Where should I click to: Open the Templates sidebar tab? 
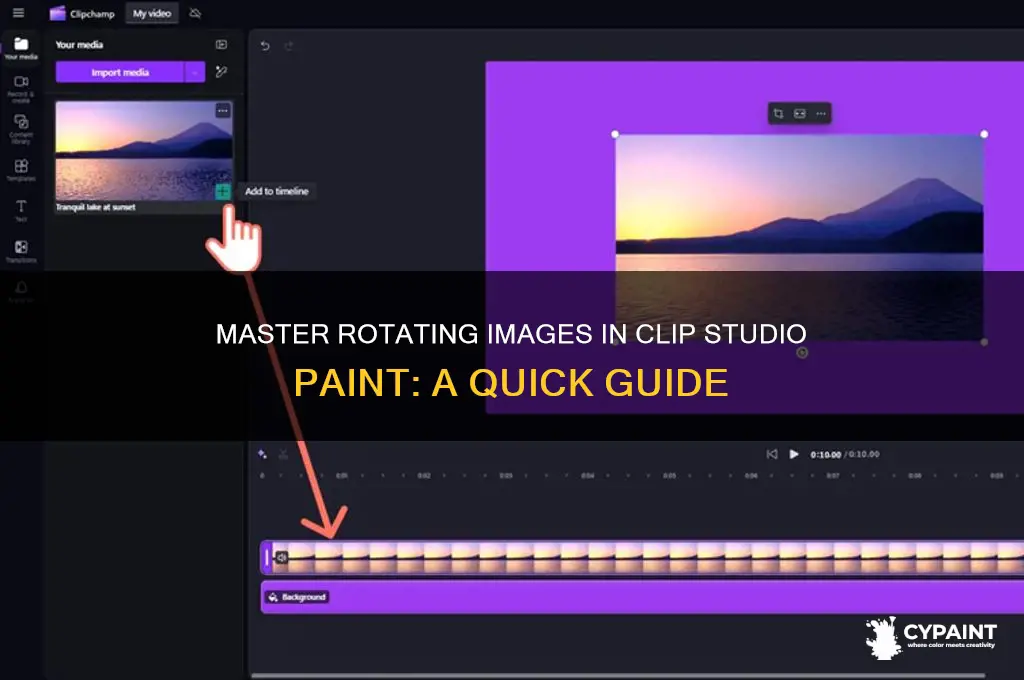21,170
